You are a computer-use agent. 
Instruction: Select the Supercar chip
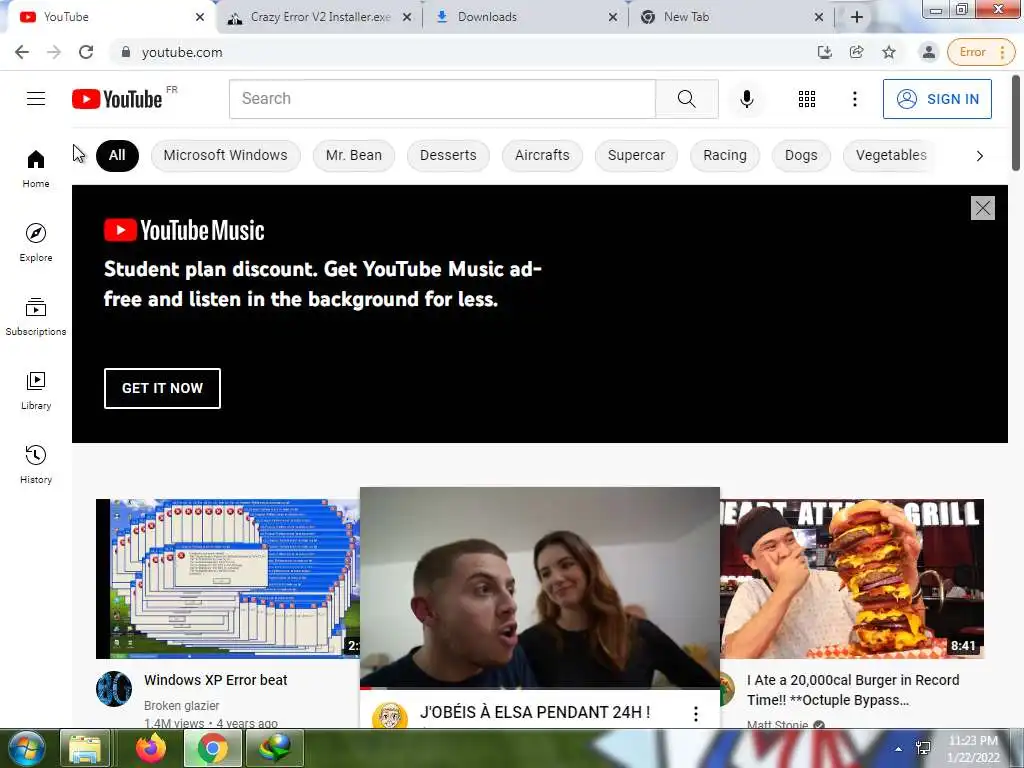tap(636, 155)
